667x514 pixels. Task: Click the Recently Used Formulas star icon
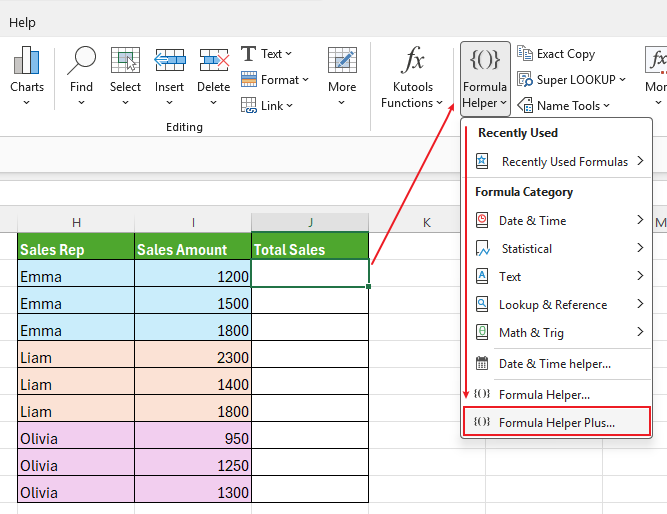pos(482,161)
